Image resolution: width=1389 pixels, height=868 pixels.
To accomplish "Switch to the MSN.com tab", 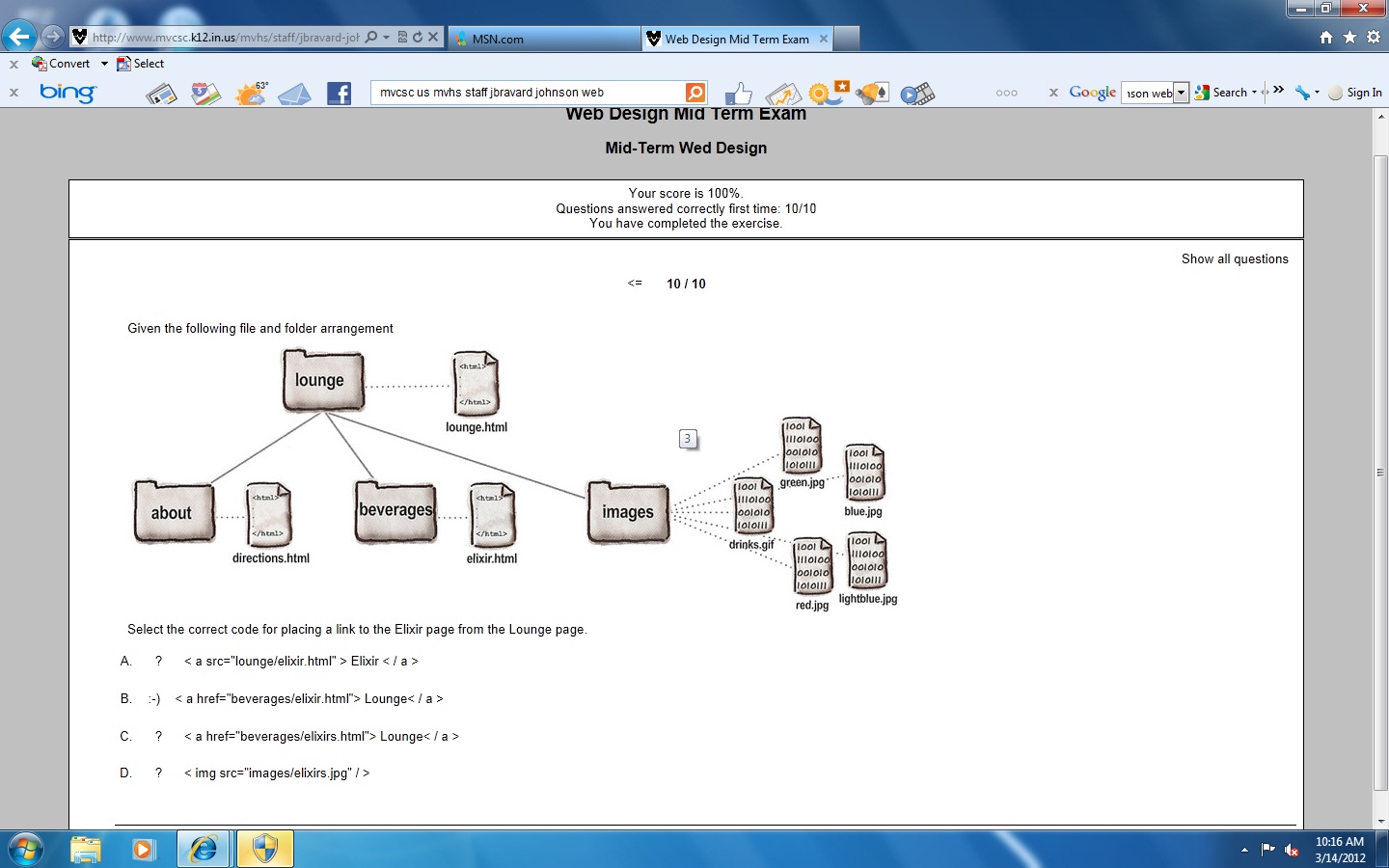I will pos(545,39).
